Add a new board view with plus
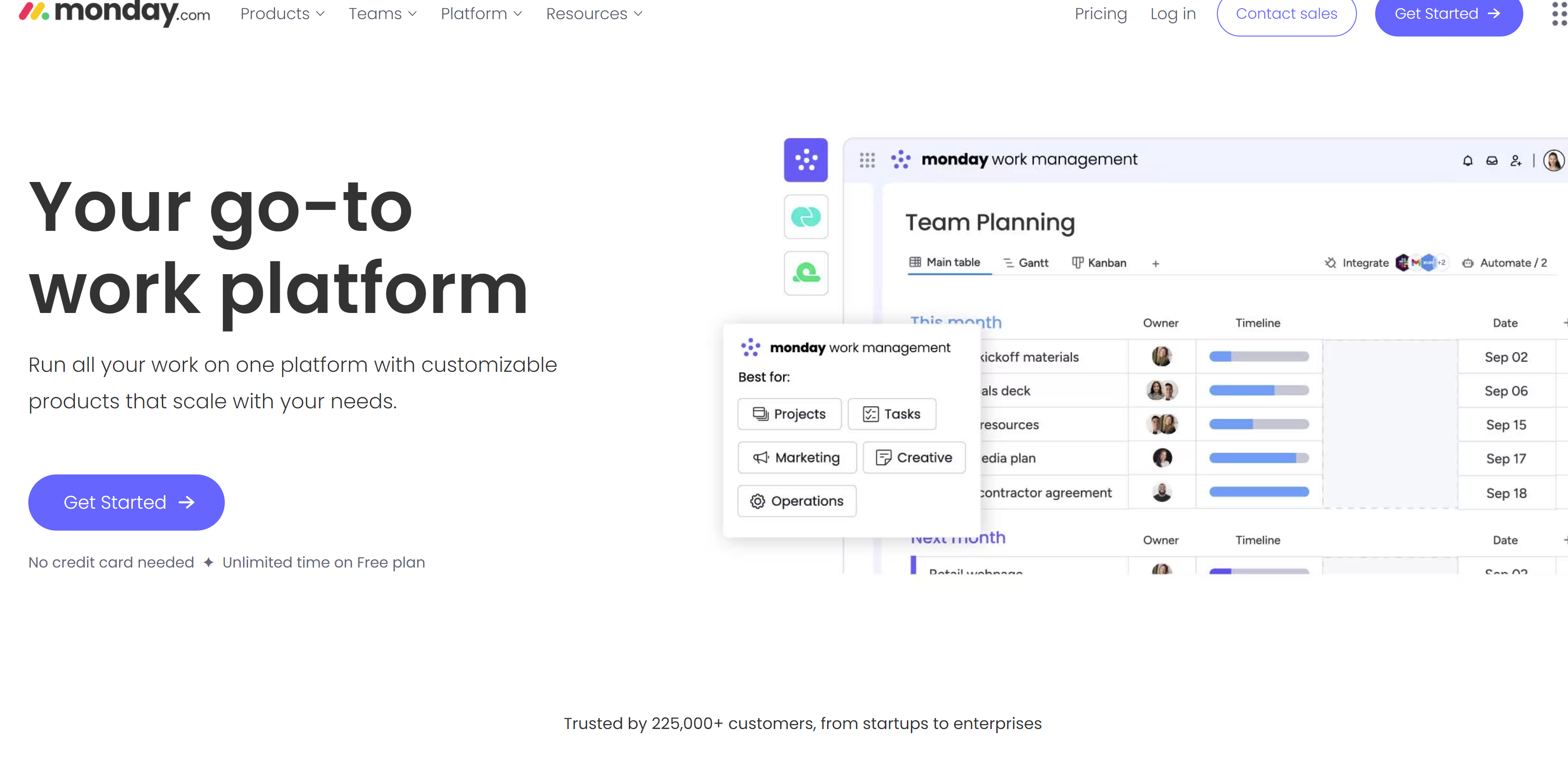The image size is (1568, 766). coord(1156,264)
